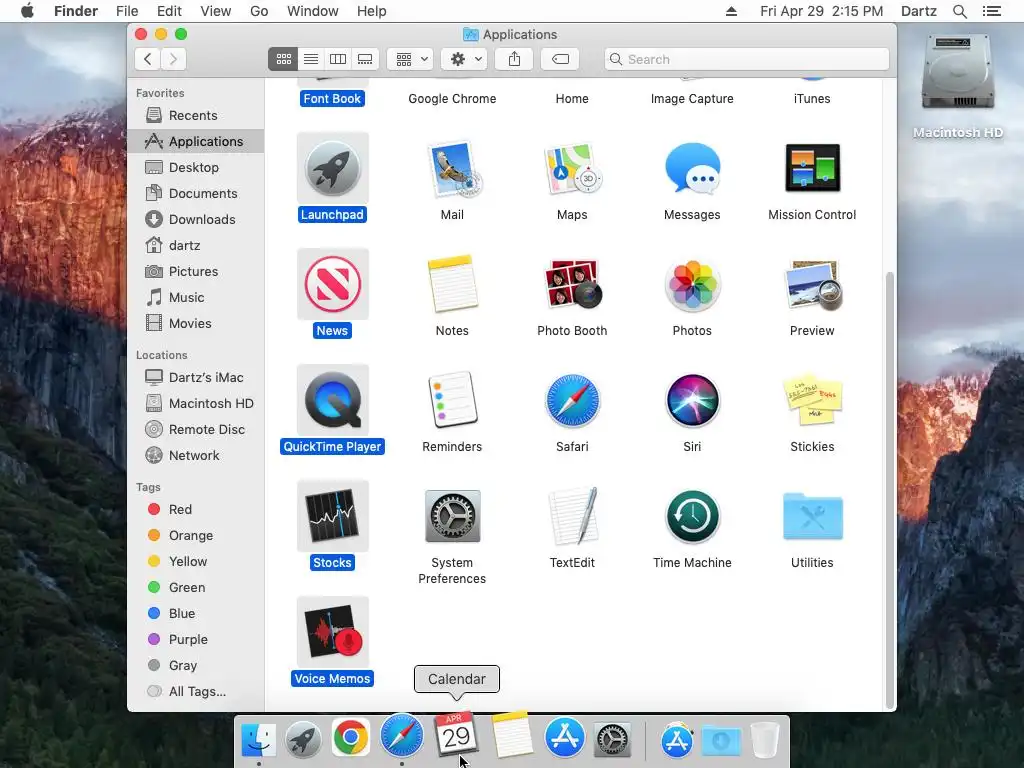The height and width of the screenshot is (768, 1024).
Task: Select the News app icon
Action: click(x=332, y=284)
